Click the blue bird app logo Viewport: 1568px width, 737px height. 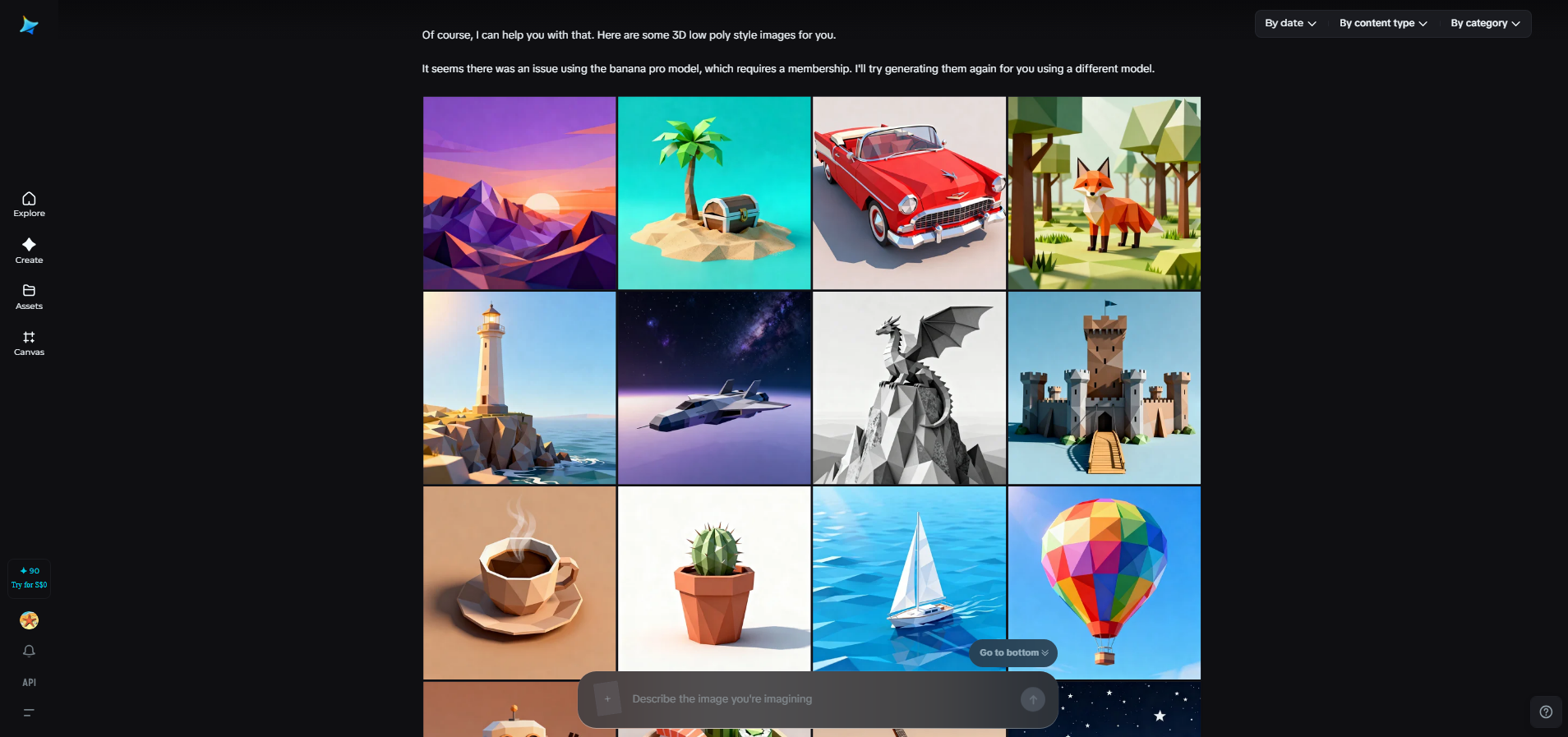coord(29,25)
